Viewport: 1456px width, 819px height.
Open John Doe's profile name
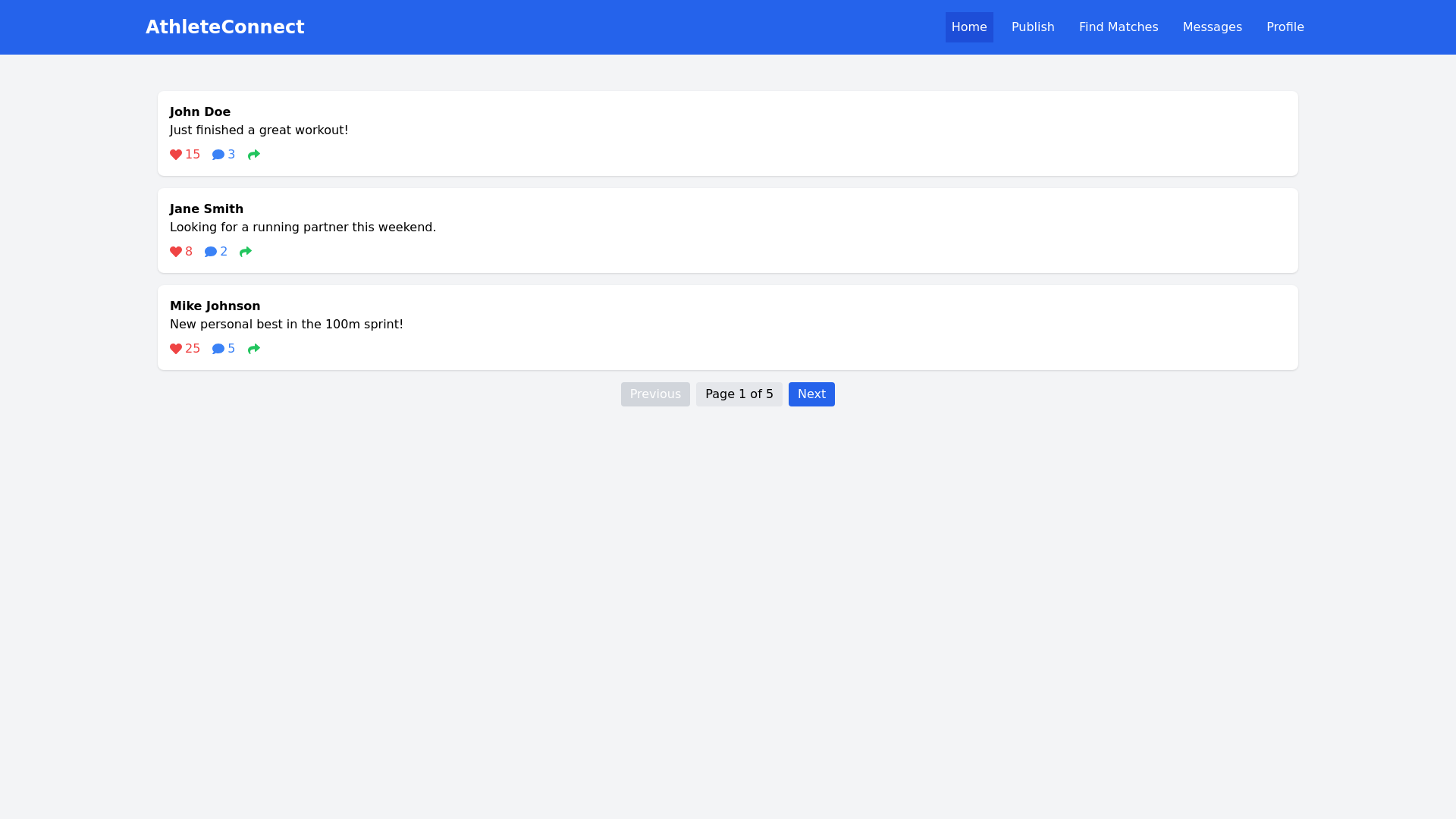click(x=199, y=111)
